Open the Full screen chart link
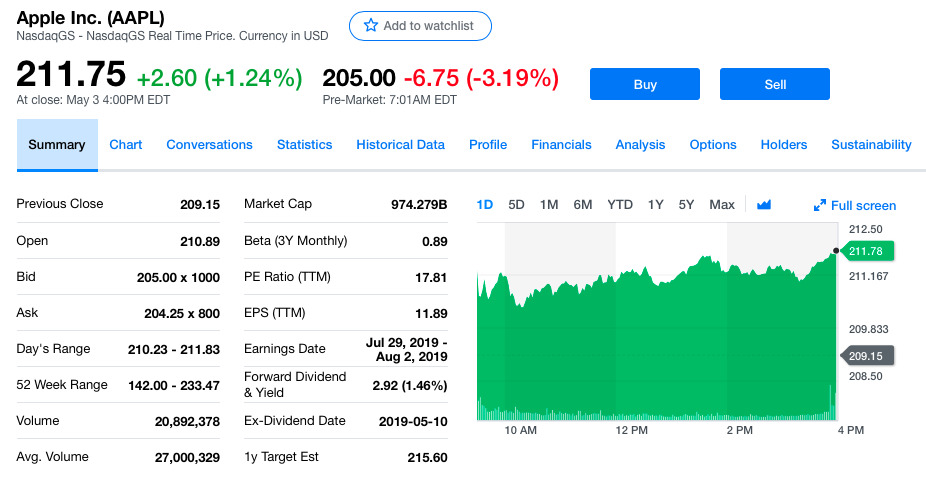926x477 pixels. (855, 205)
